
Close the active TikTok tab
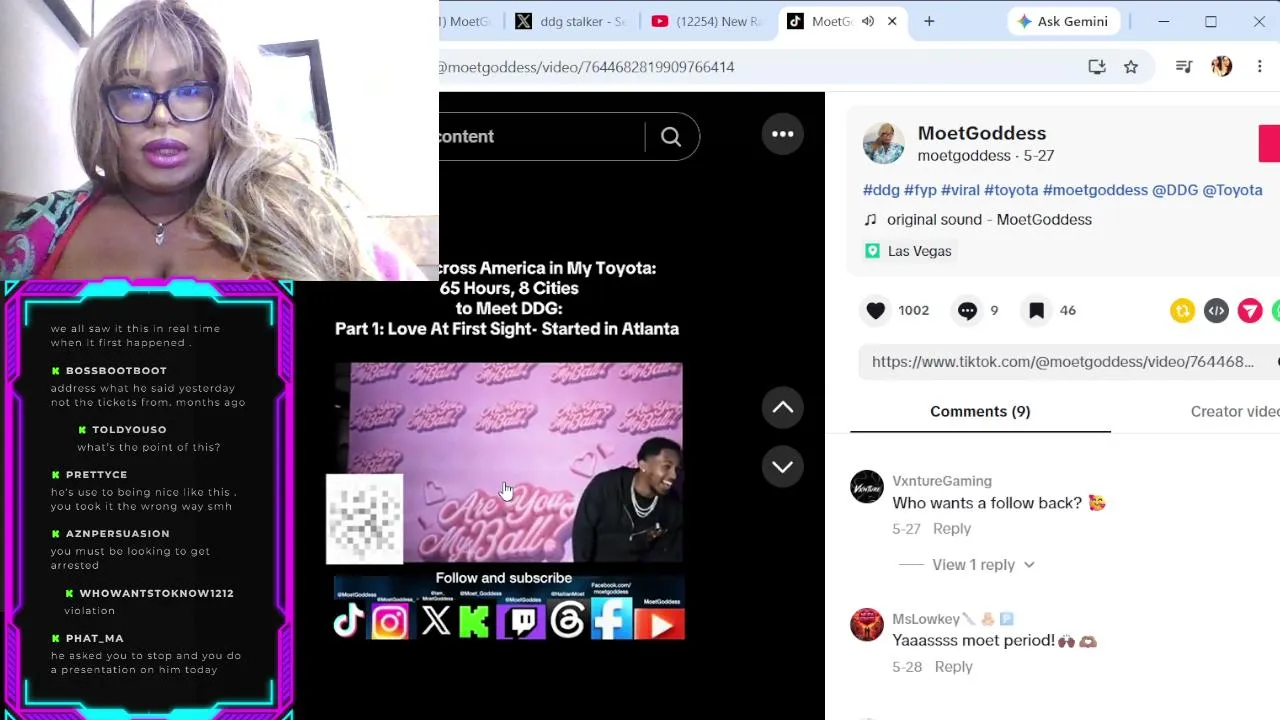(892, 21)
